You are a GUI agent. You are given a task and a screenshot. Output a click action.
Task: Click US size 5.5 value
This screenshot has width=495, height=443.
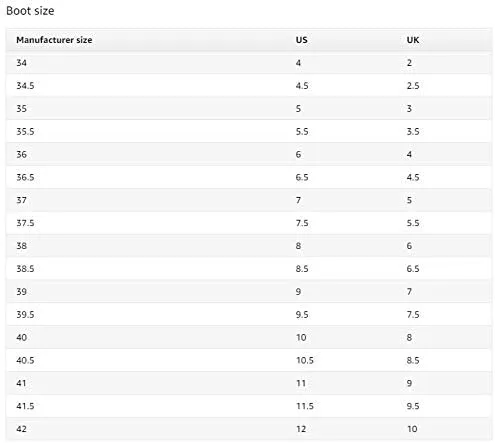(x=302, y=131)
